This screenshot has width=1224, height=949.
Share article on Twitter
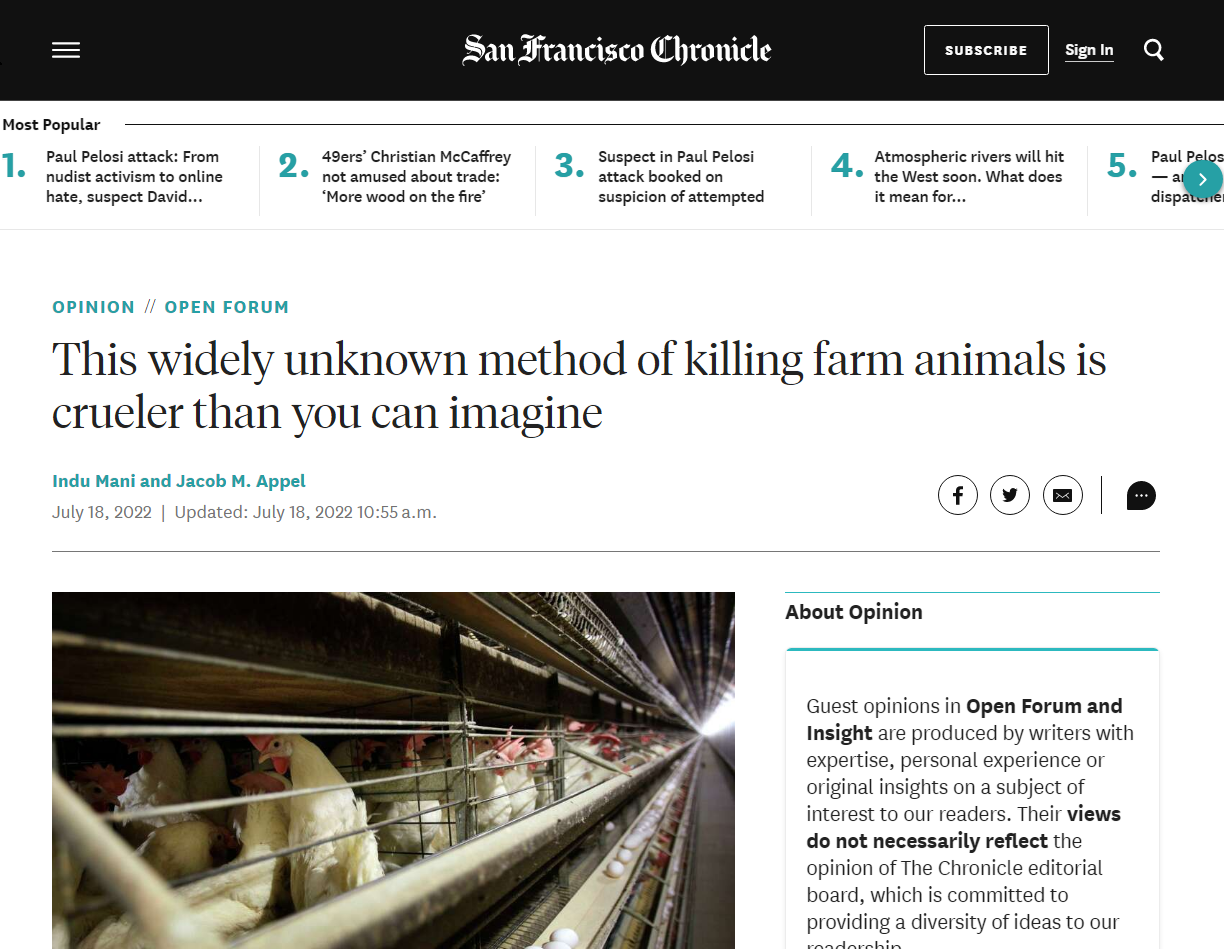1010,495
